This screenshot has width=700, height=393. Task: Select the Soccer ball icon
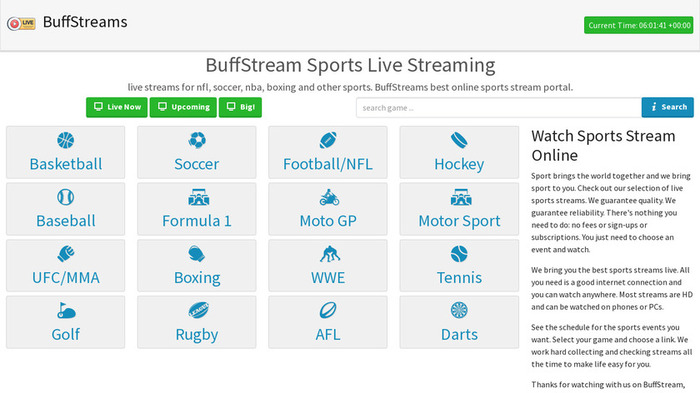click(x=197, y=140)
